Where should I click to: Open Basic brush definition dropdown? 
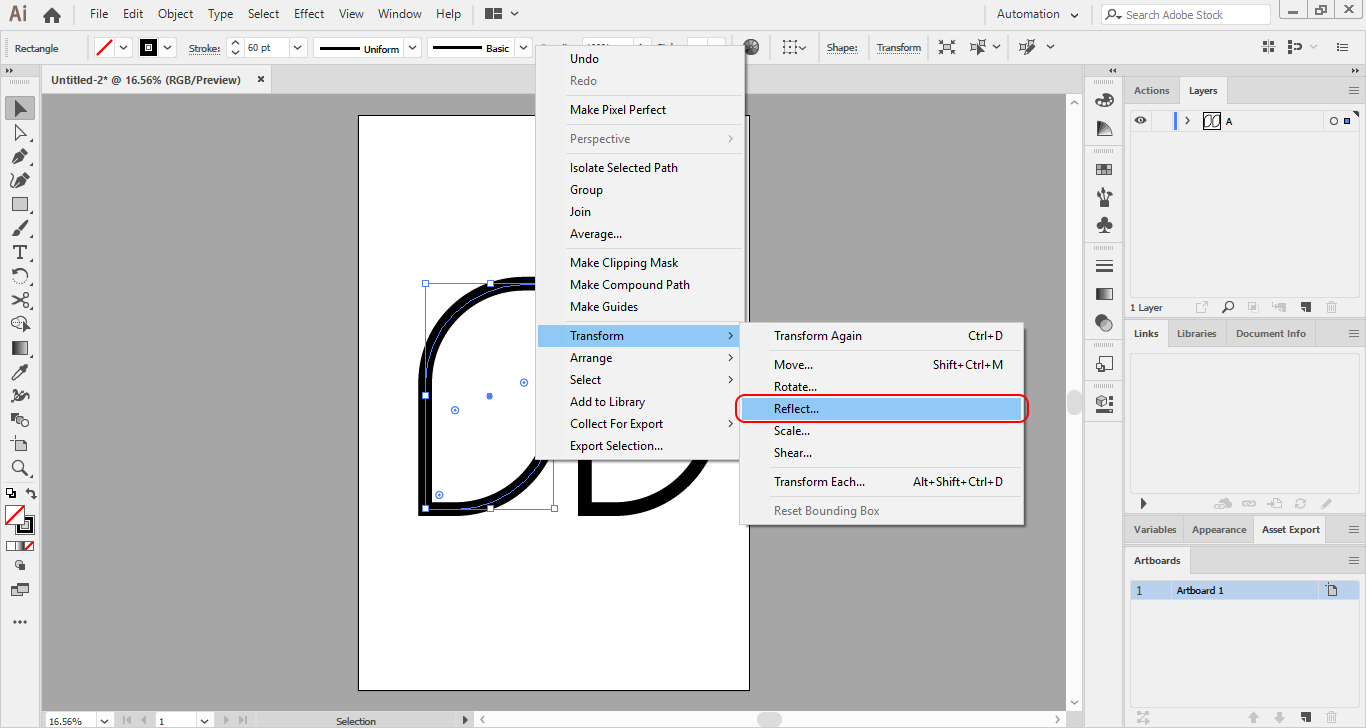tap(522, 48)
